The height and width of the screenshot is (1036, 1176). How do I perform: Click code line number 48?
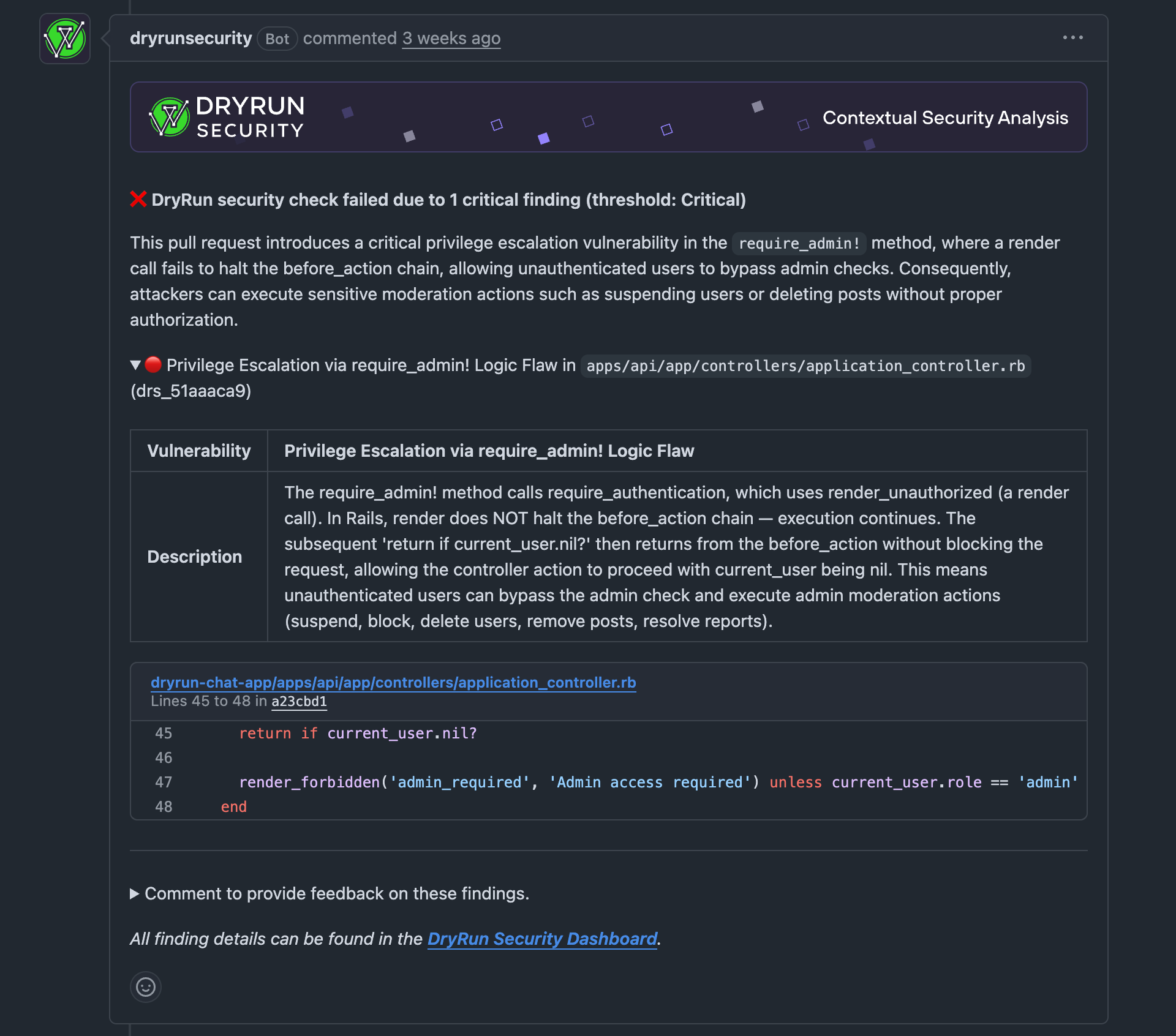click(x=164, y=807)
